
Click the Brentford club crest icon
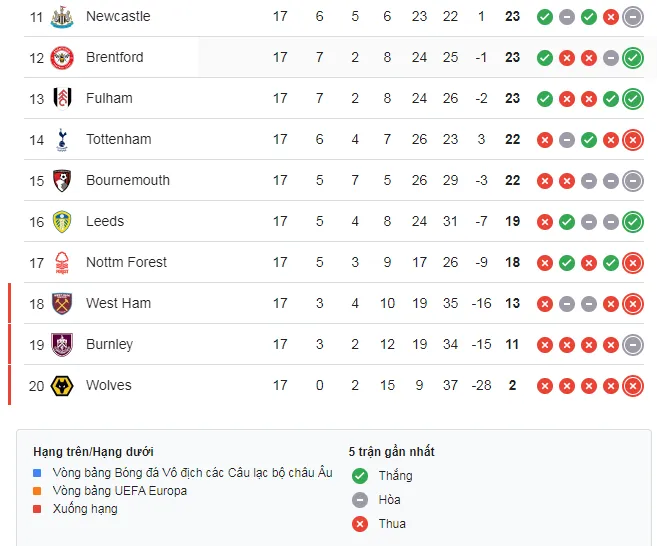pos(62,57)
